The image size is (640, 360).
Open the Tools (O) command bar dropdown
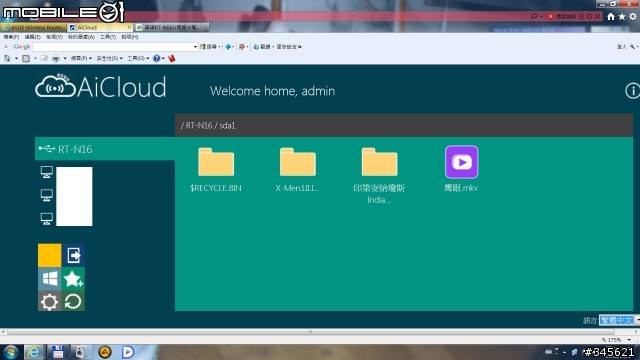coord(138,58)
